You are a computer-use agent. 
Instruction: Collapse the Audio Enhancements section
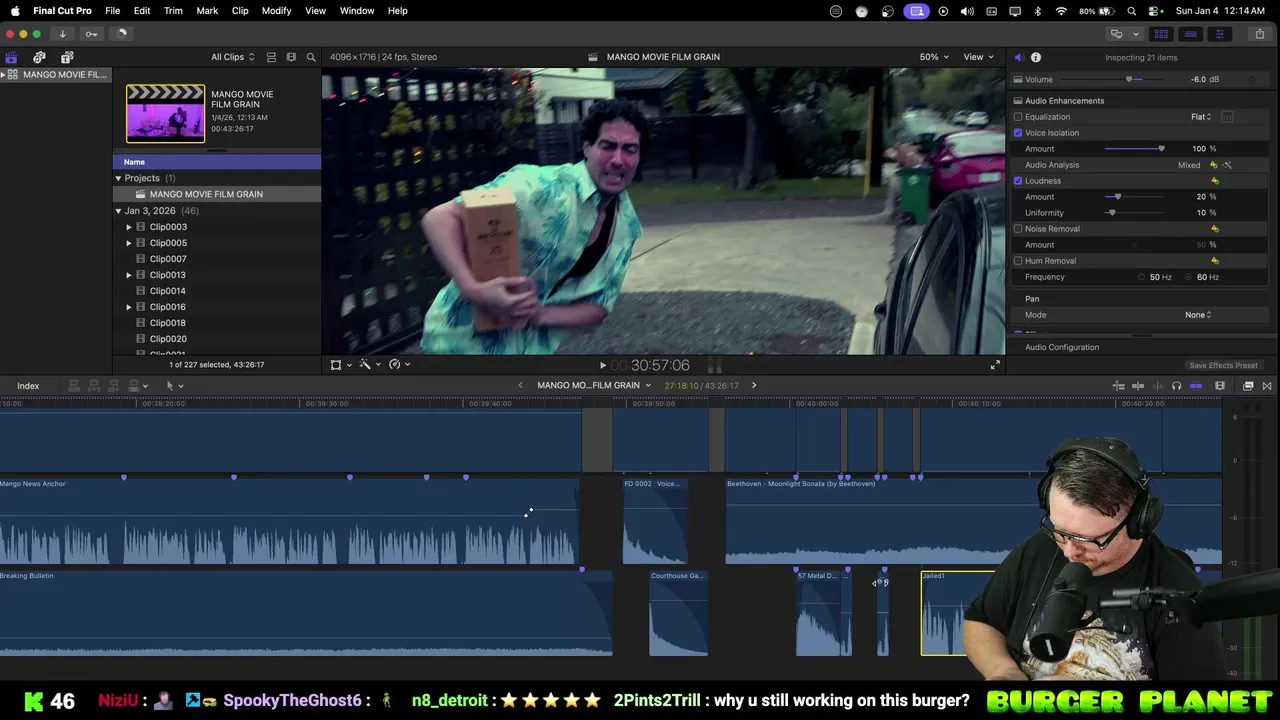coord(1018,101)
